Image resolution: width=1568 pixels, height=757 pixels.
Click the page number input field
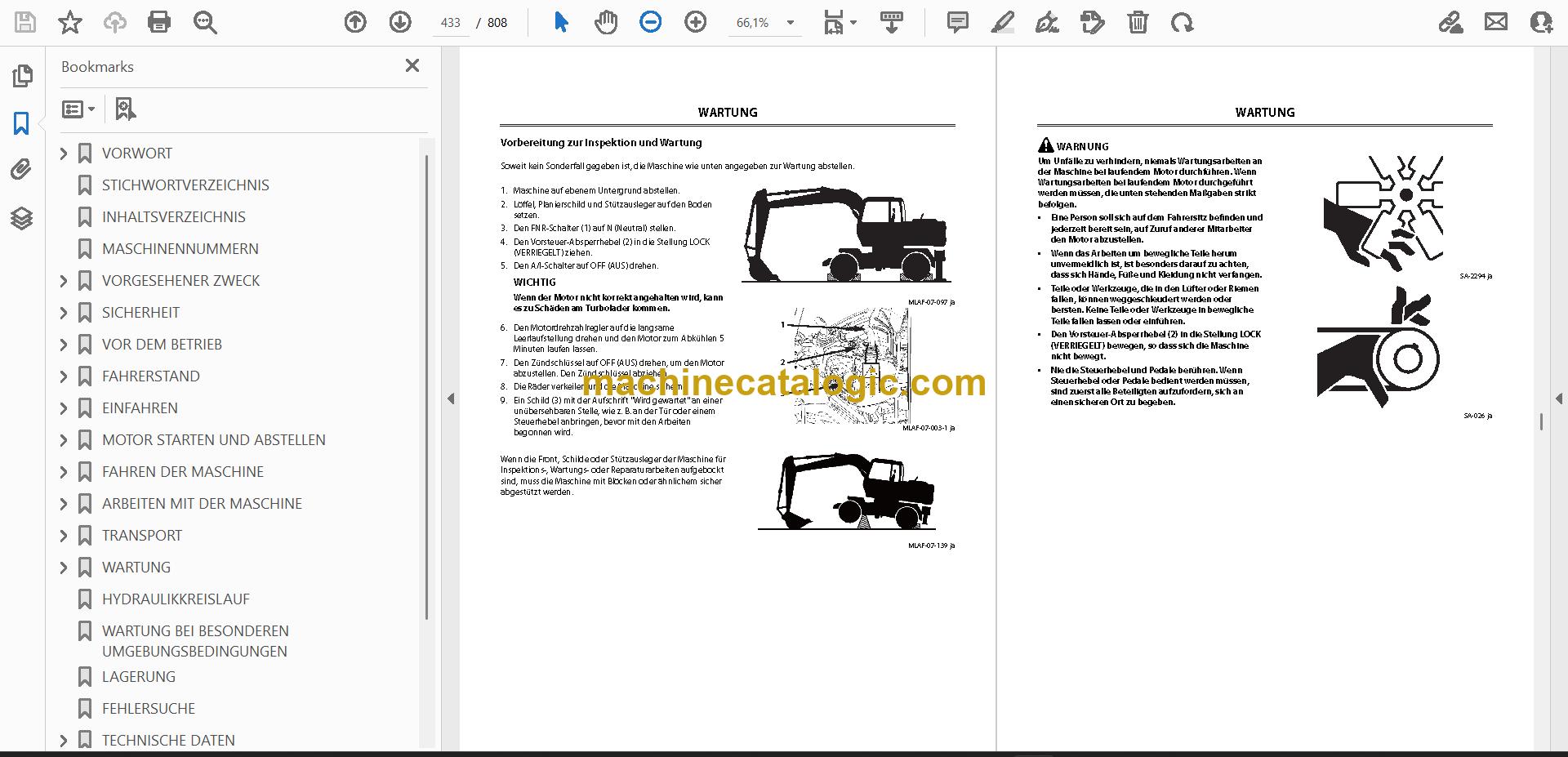pos(451,23)
